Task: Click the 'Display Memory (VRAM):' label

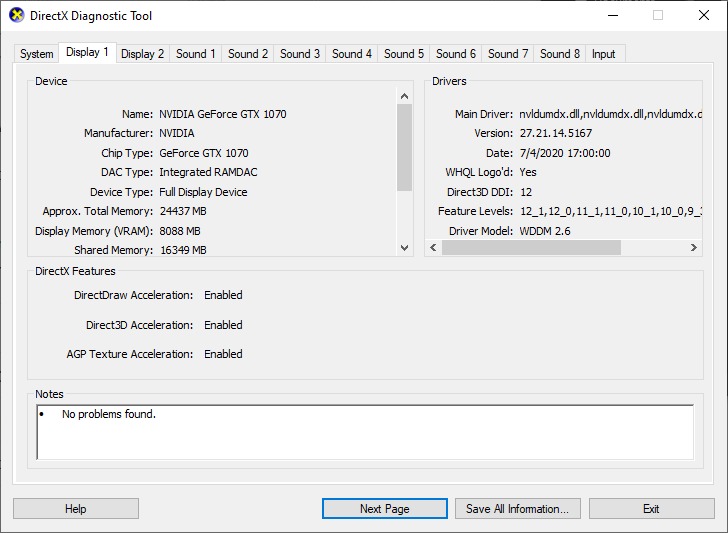Action: pyautogui.click(x=94, y=231)
